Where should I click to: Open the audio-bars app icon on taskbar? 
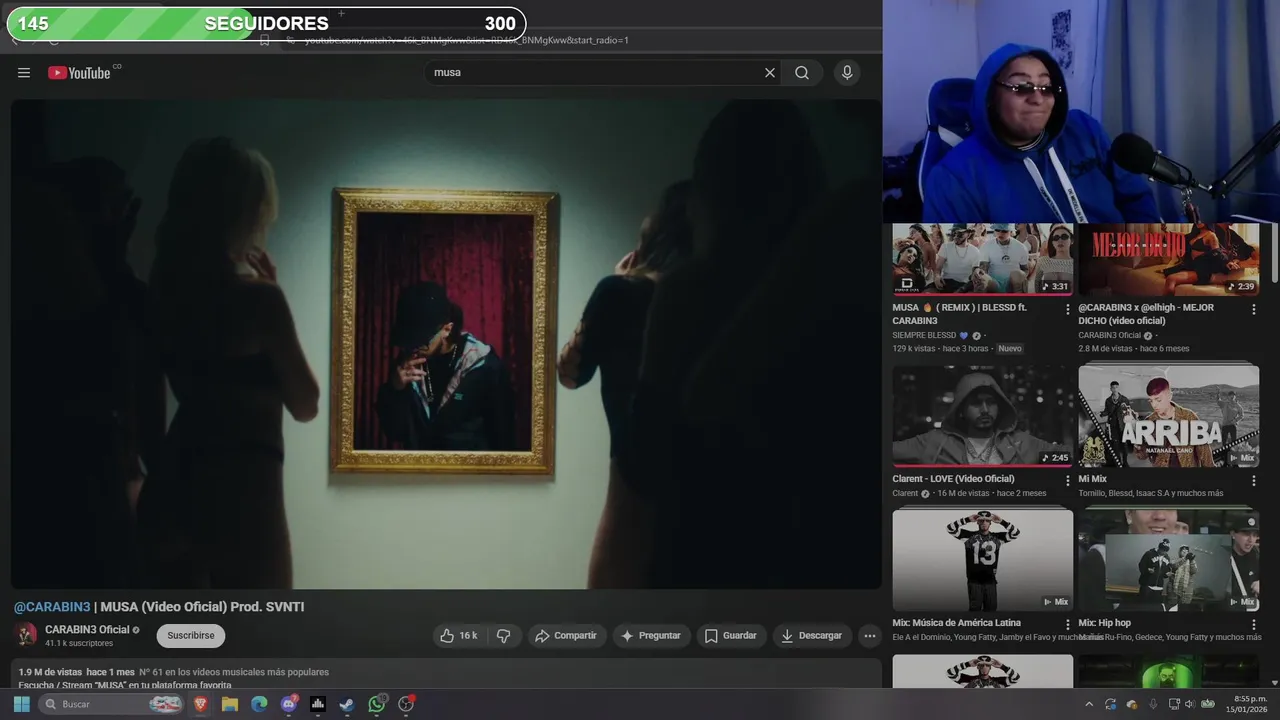coord(318,704)
